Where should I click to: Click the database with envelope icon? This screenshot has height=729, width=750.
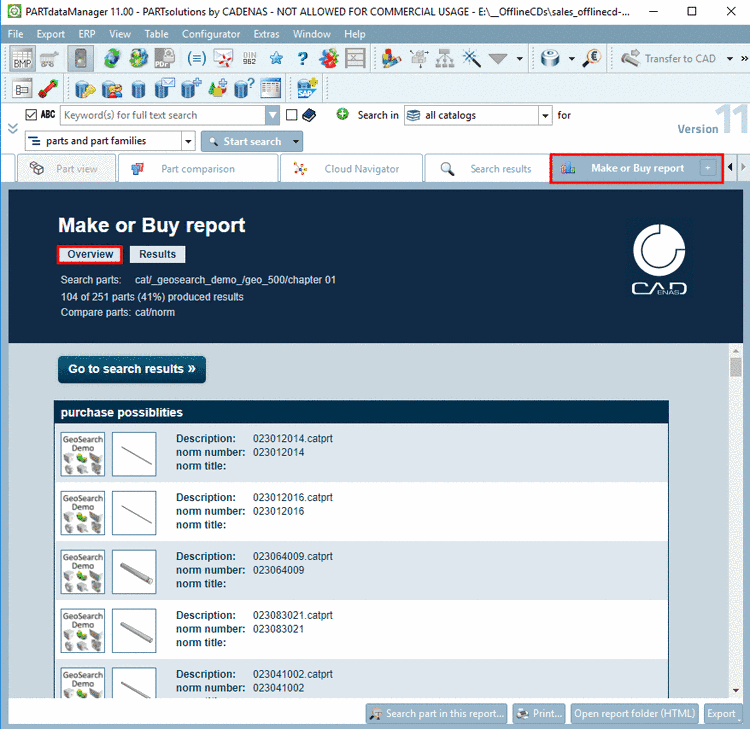(165, 88)
